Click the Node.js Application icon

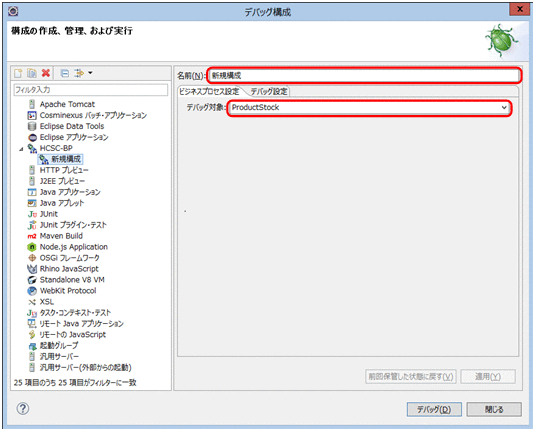pos(32,247)
